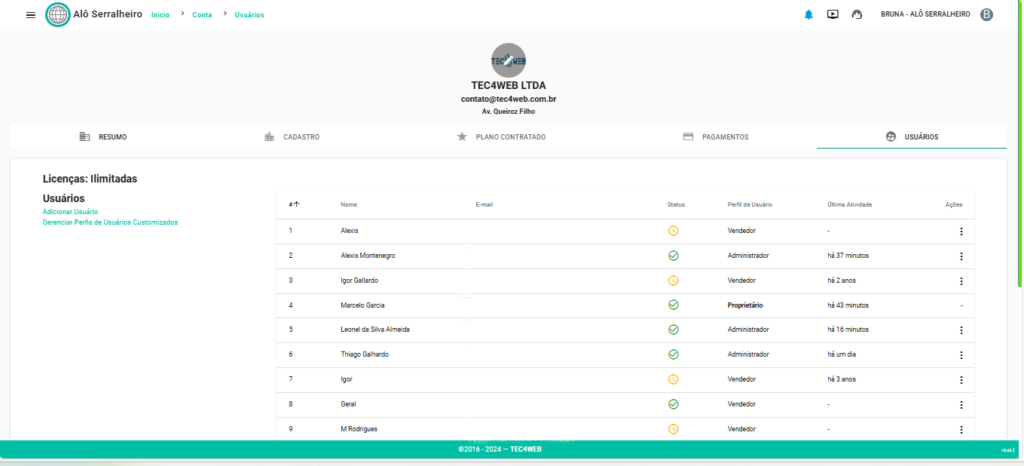Click the Adicionar Usuário link
Screen dimensions: 1024x466
point(70,212)
